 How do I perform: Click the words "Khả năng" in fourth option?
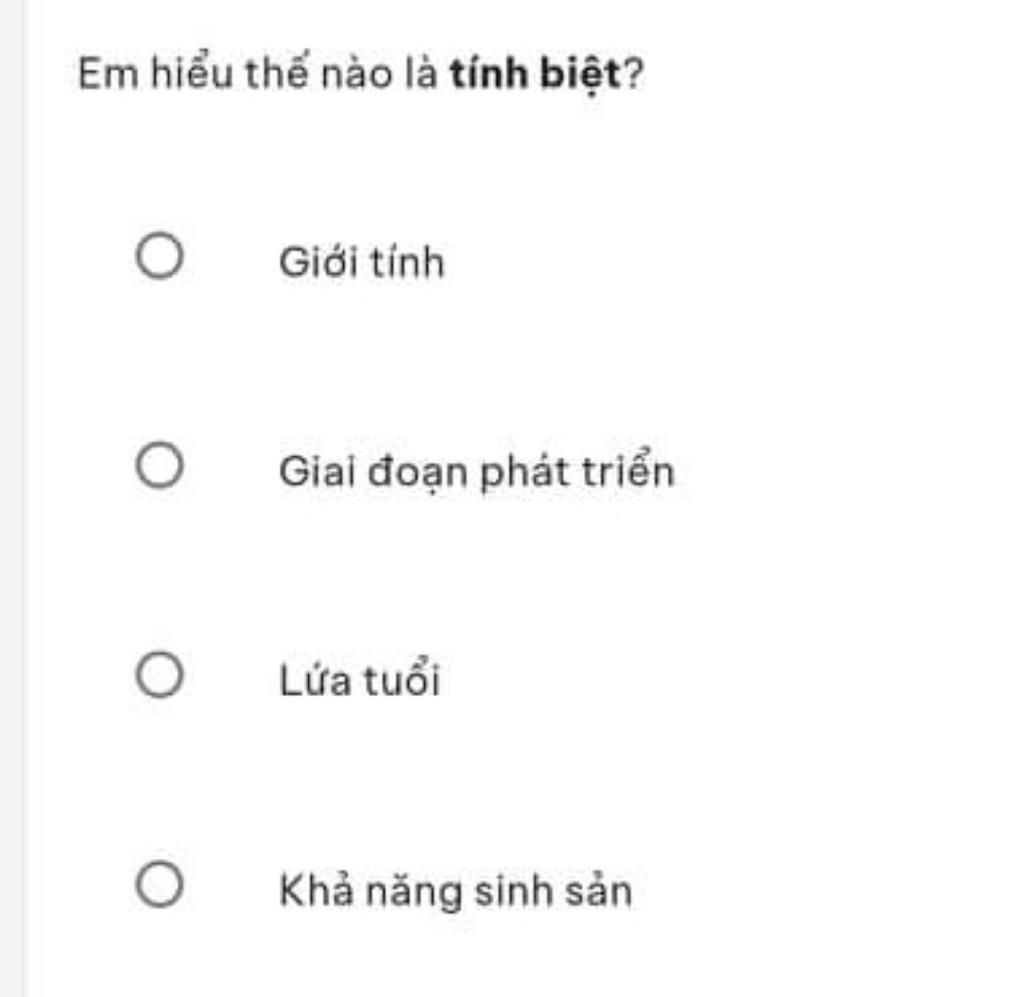pyautogui.click(x=370, y=891)
